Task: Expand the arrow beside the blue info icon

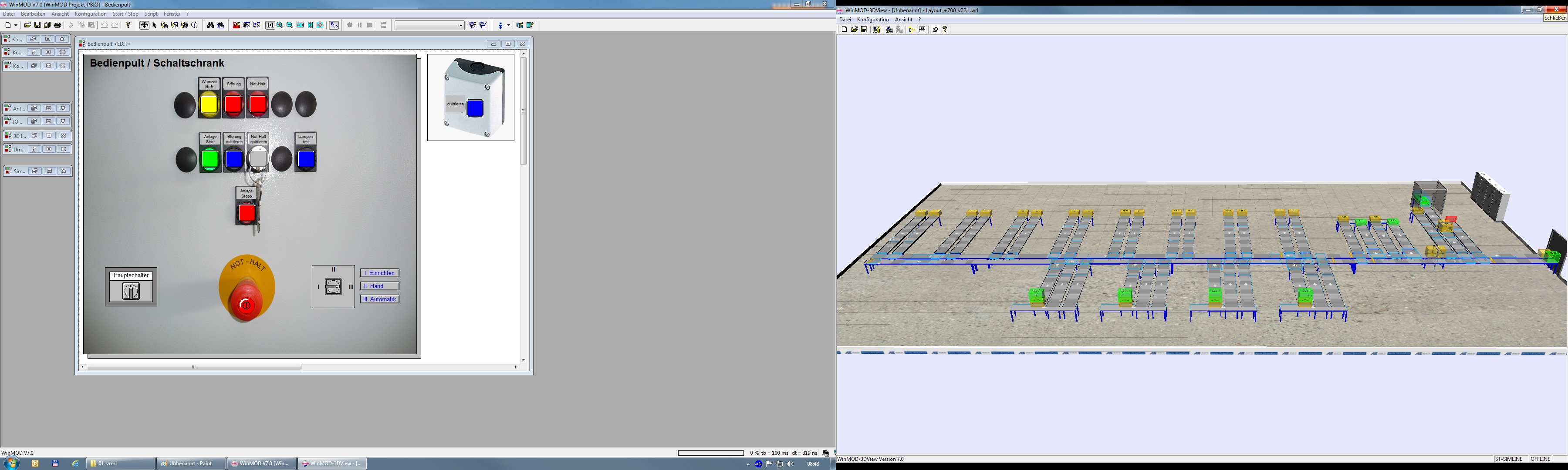Action: click(x=509, y=26)
